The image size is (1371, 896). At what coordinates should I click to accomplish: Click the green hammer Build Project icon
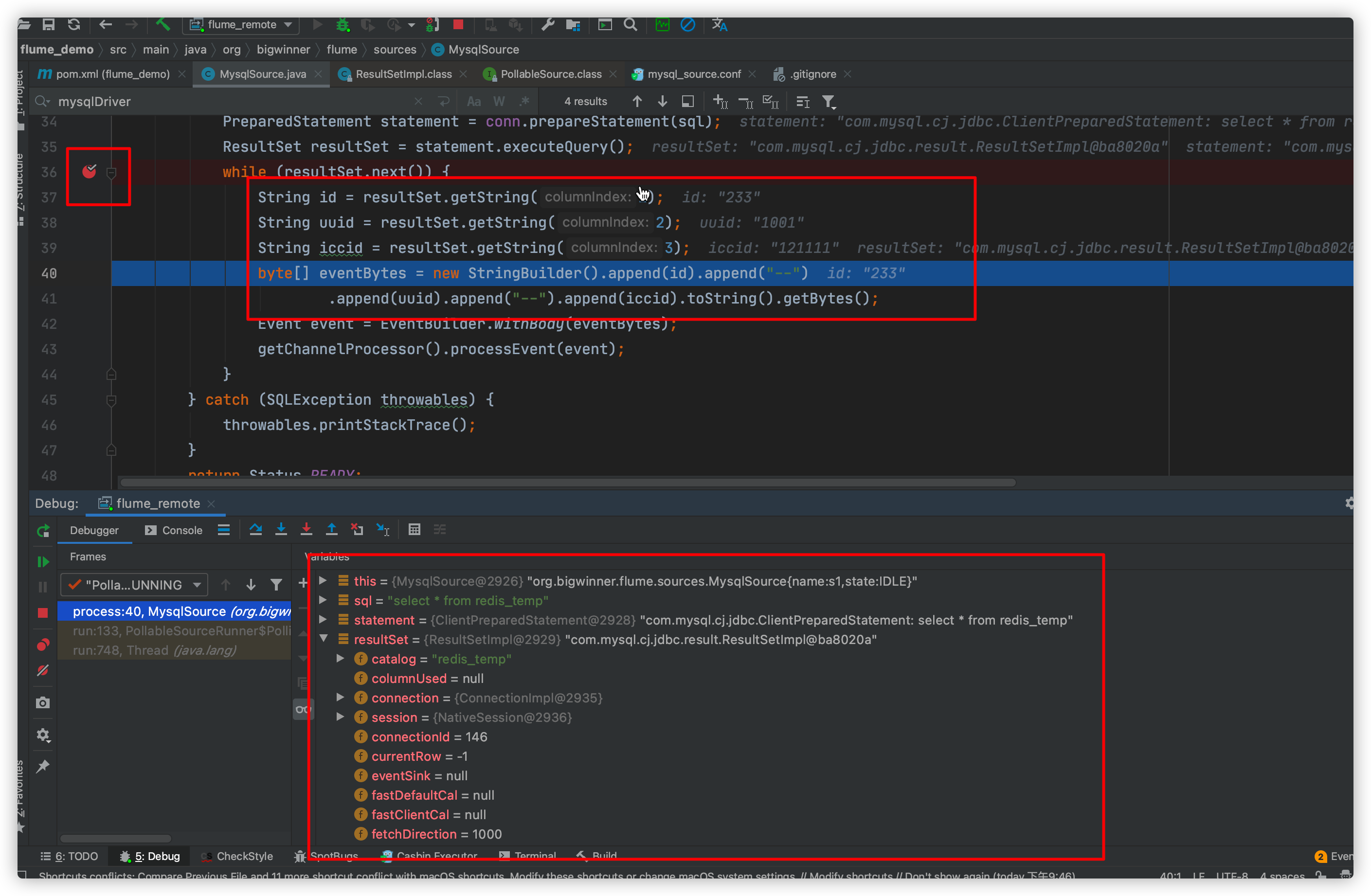162,24
